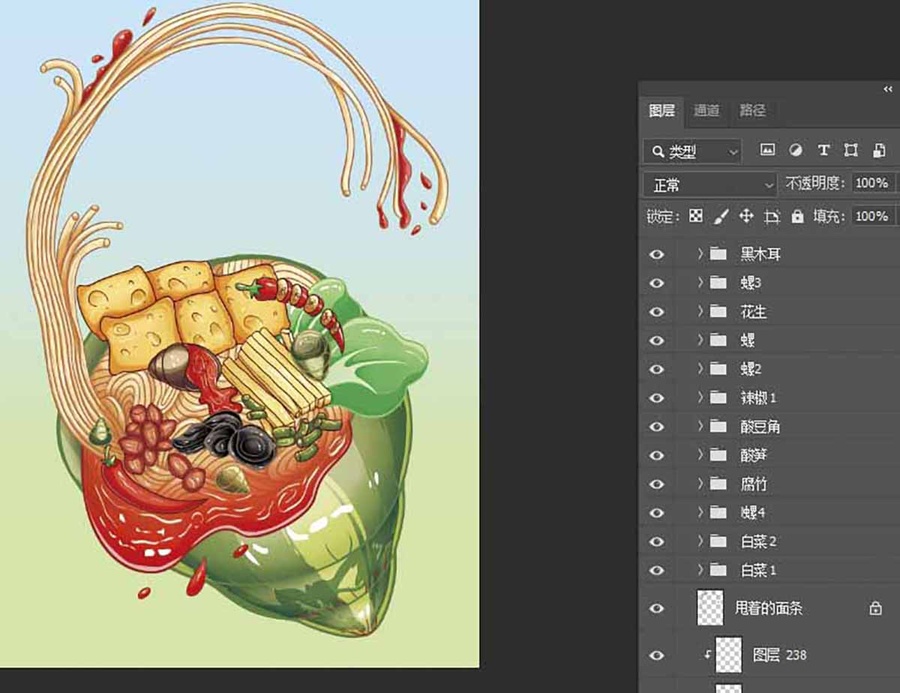Expand the 腐竹 group chevron
This screenshot has width=900, height=693.
pos(700,483)
